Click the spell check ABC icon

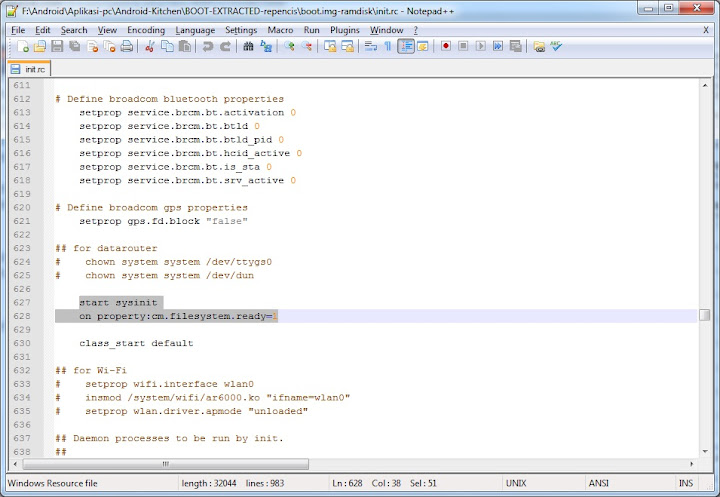[555, 46]
